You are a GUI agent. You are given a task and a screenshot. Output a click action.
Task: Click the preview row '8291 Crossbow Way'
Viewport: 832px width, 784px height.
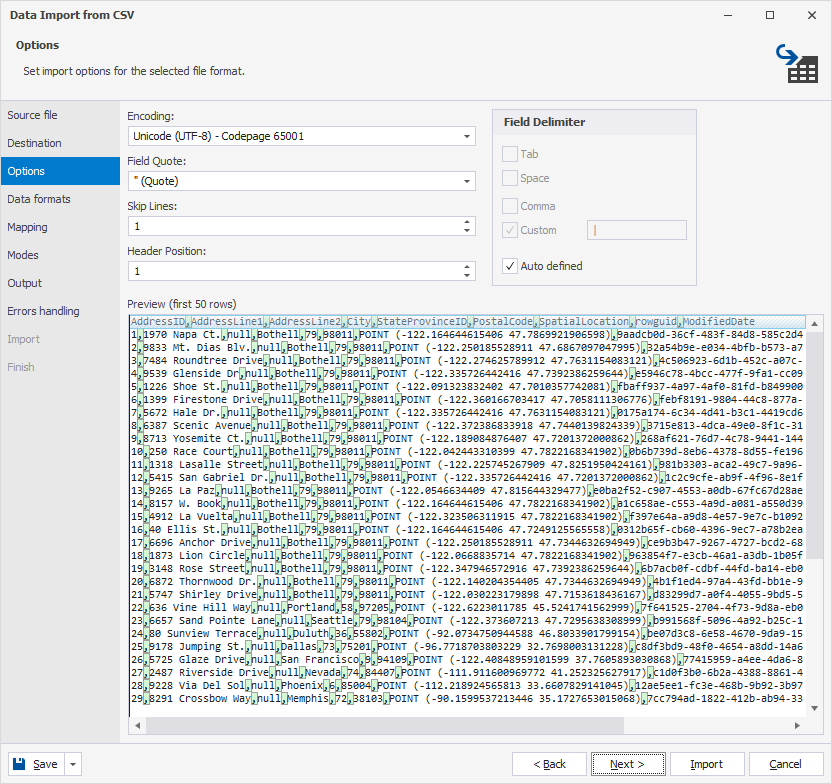point(467,699)
